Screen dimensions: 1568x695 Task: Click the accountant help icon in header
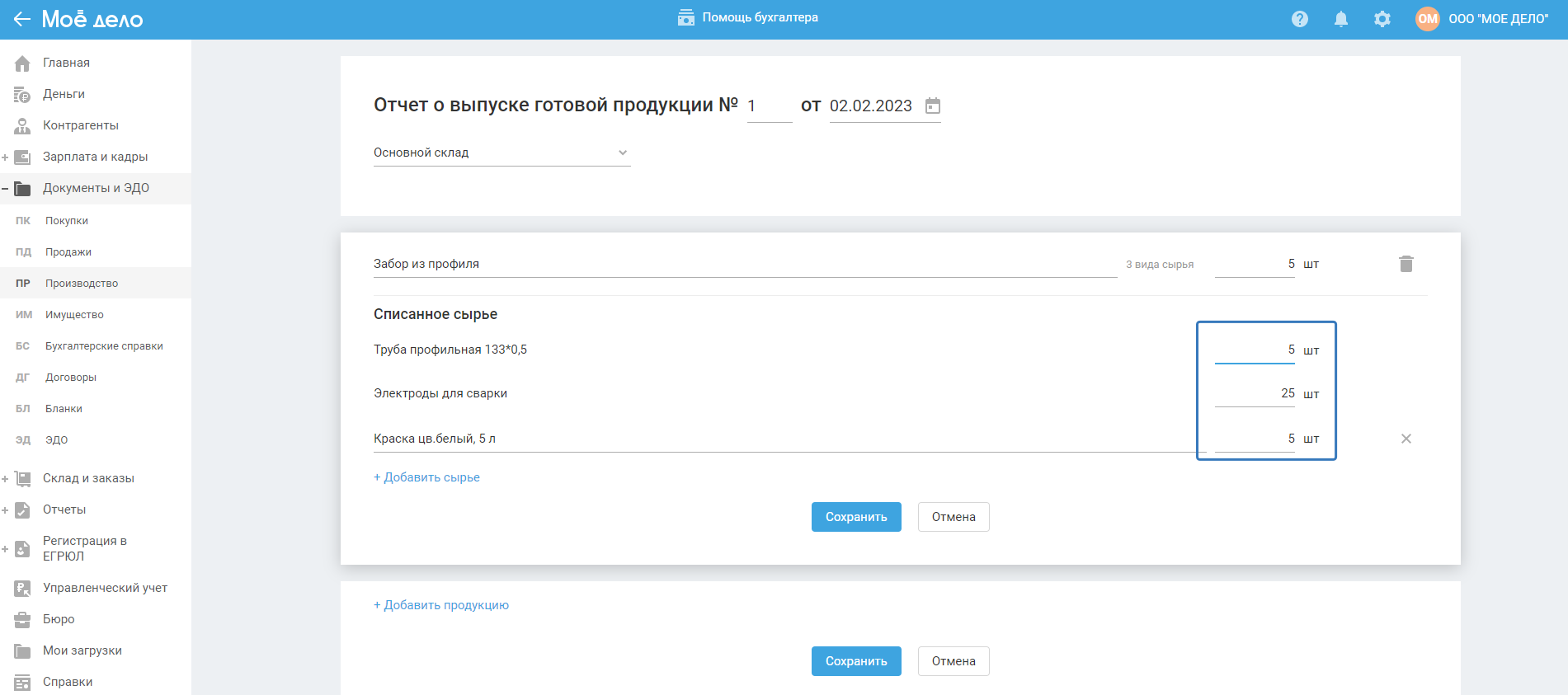coord(686,18)
